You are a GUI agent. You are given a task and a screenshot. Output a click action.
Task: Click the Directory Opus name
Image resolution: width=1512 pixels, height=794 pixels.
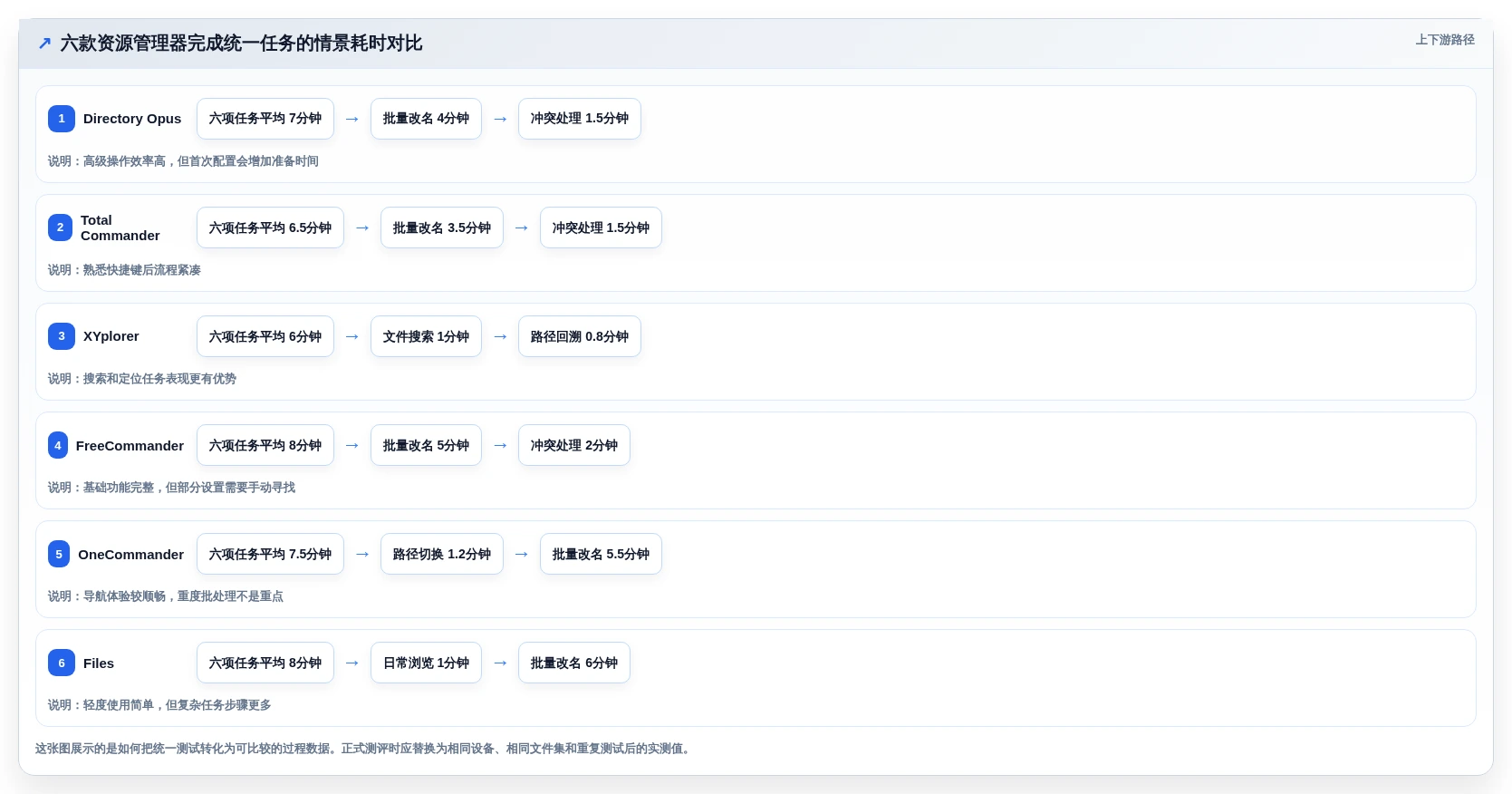pos(132,119)
